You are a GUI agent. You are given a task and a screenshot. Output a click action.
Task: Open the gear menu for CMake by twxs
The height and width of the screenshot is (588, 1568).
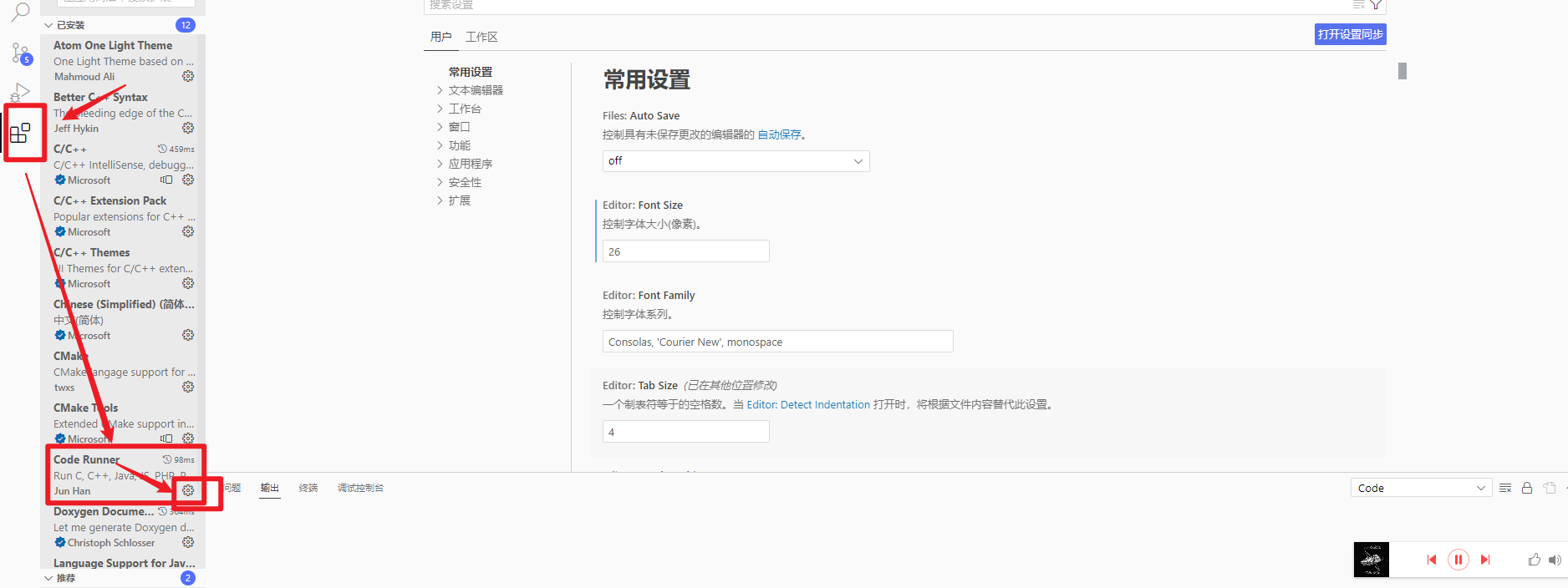click(188, 387)
